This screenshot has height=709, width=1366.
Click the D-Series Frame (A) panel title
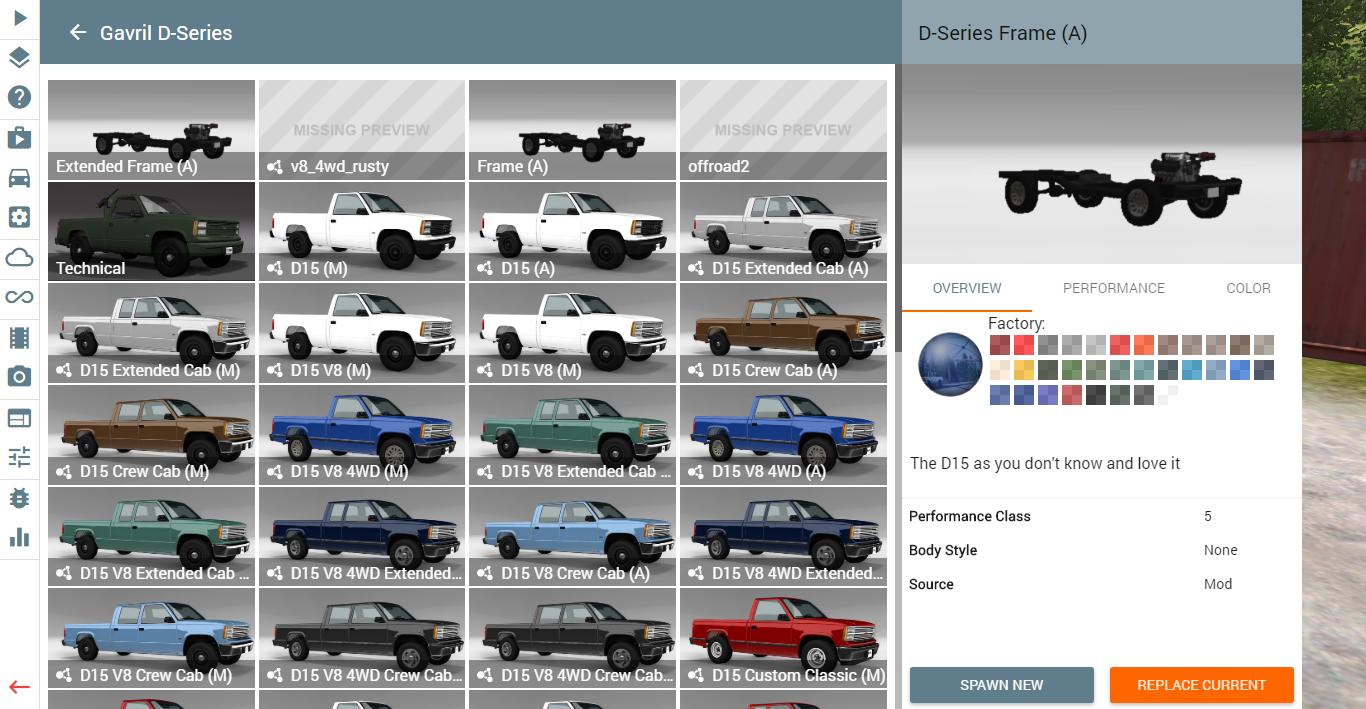(1002, 33)
